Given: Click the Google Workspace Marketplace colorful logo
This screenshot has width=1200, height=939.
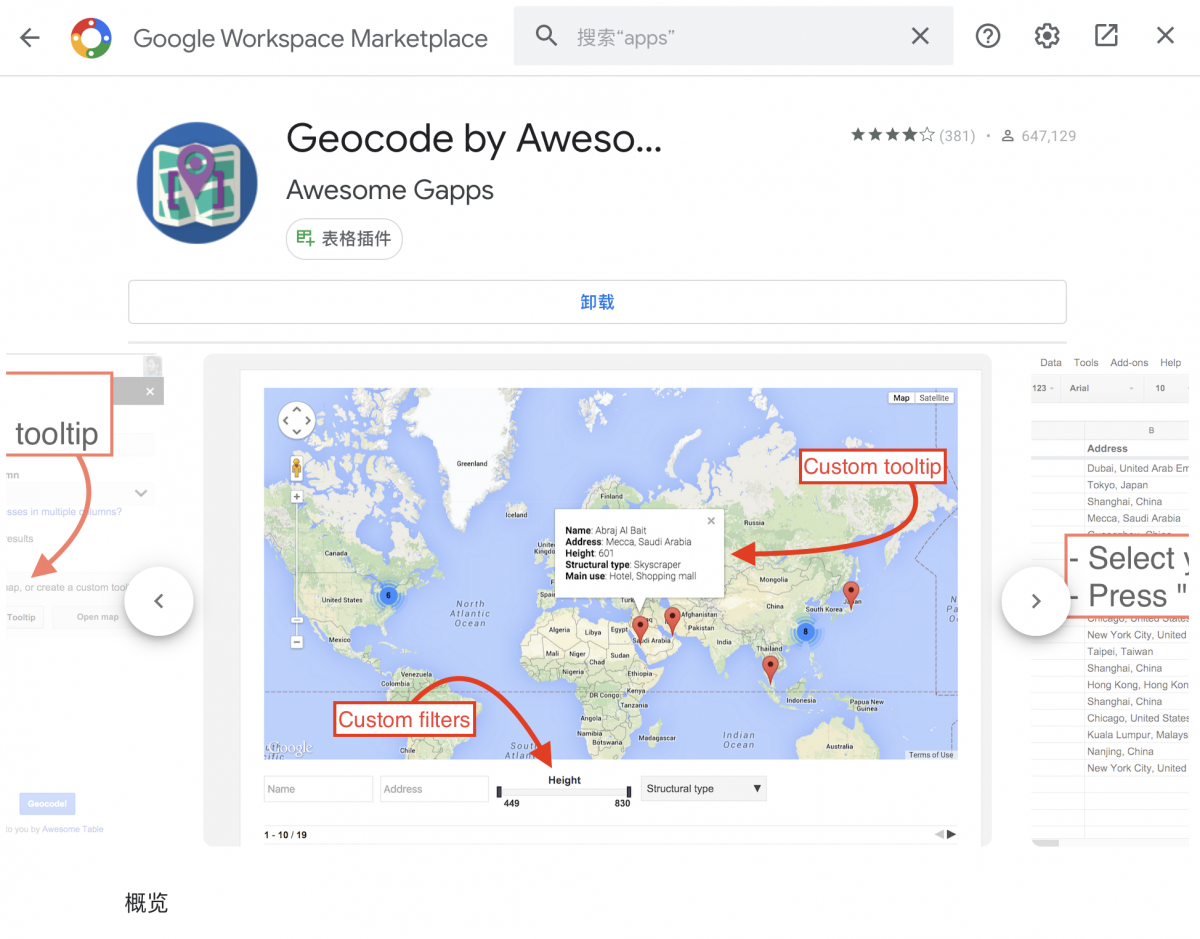Looking at the screenshot, I should click(91, 38).
